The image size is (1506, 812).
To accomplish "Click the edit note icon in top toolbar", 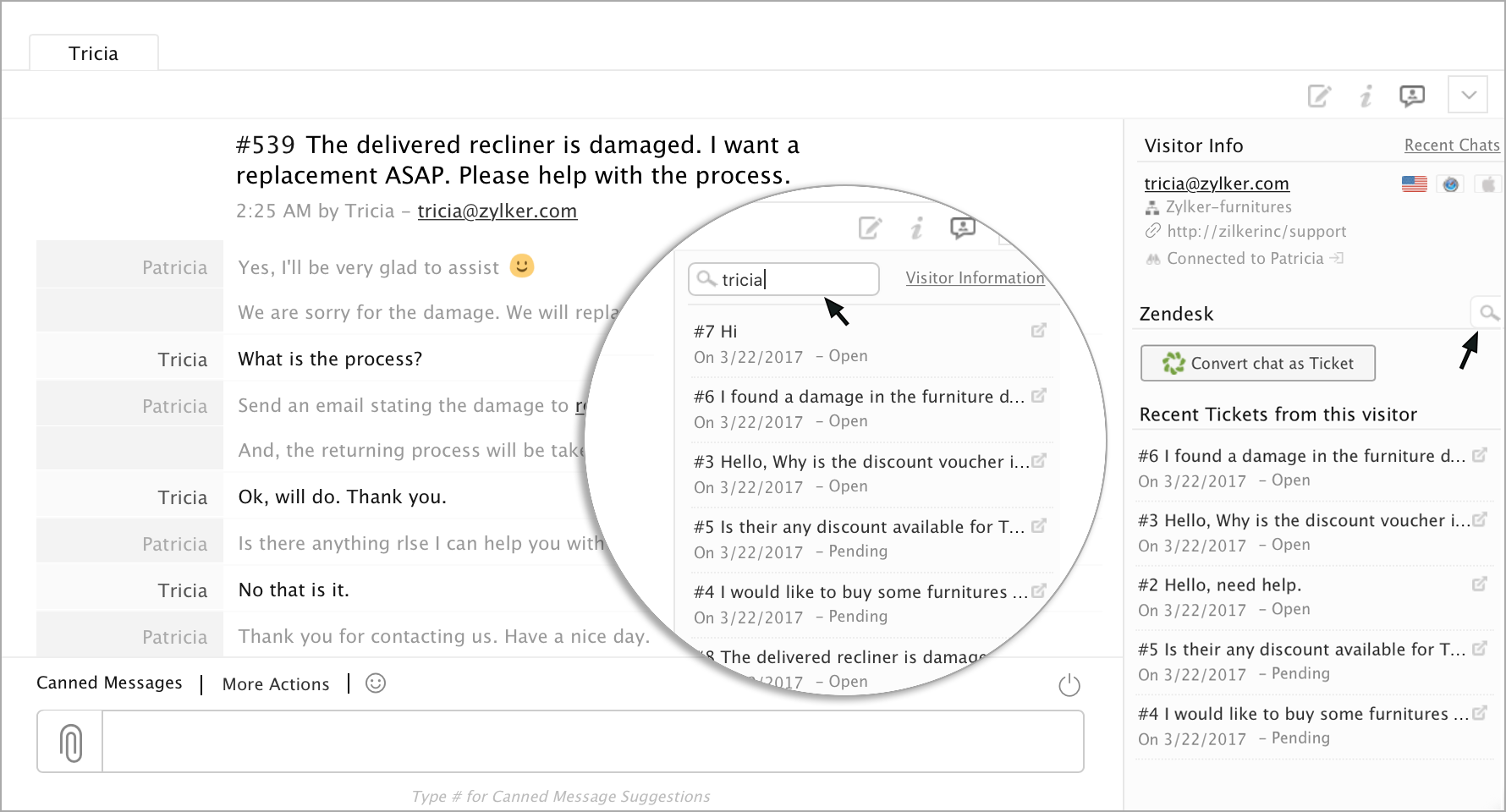I will coord(1319,96).
